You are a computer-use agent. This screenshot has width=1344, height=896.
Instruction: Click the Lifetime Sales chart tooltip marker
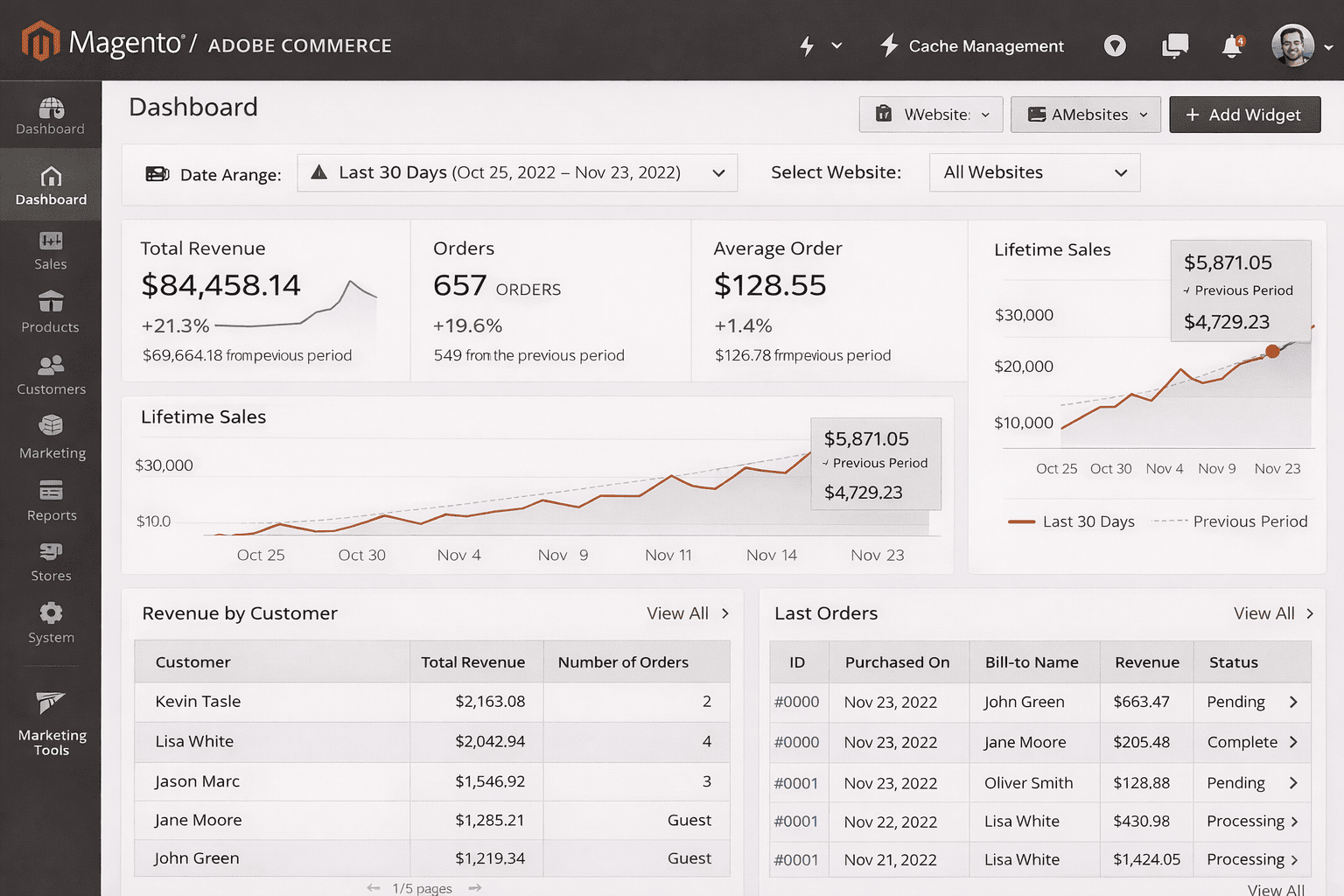1273,351
